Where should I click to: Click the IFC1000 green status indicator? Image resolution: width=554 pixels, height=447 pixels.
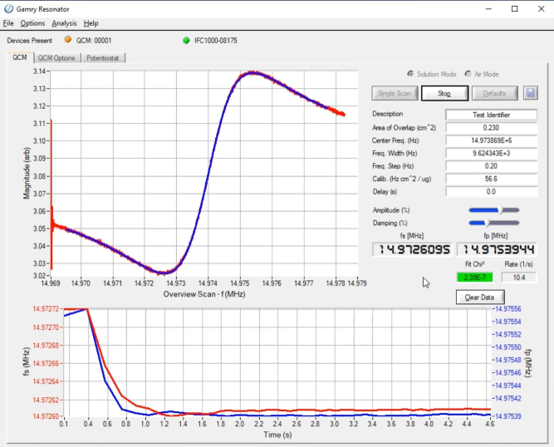[x=186, y=40]
